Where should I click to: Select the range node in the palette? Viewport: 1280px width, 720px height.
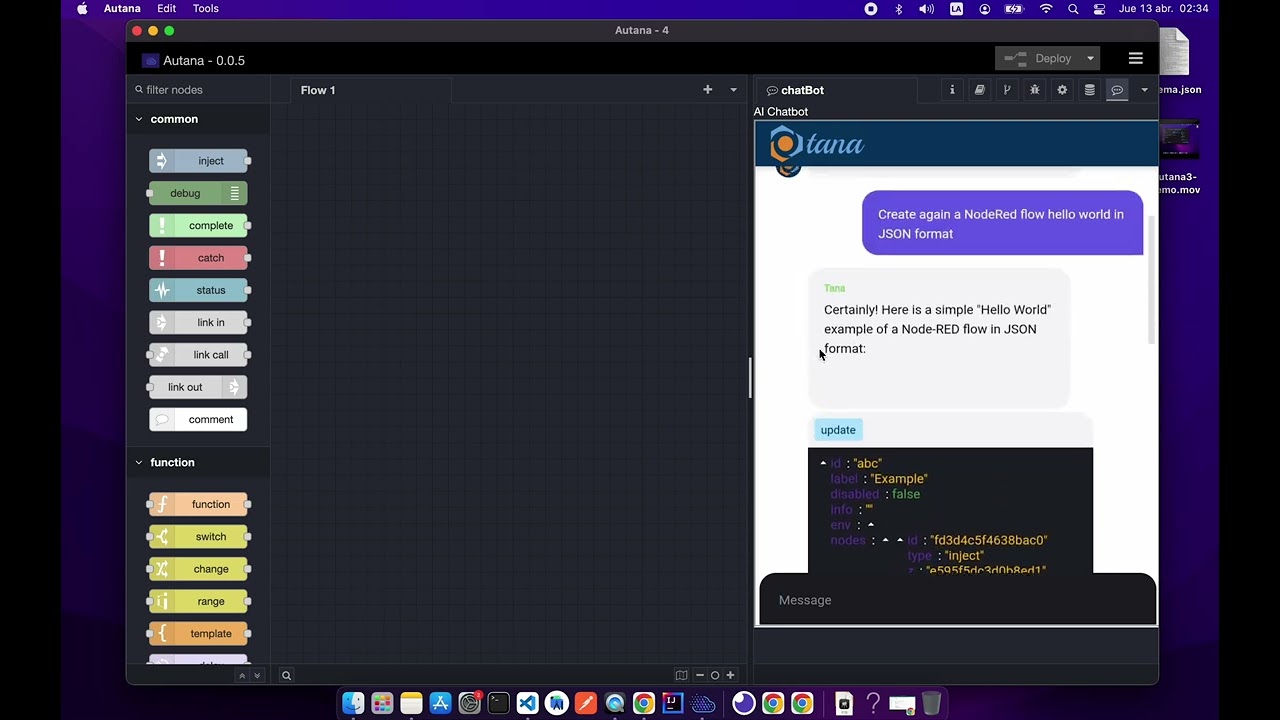pos(198,601)
